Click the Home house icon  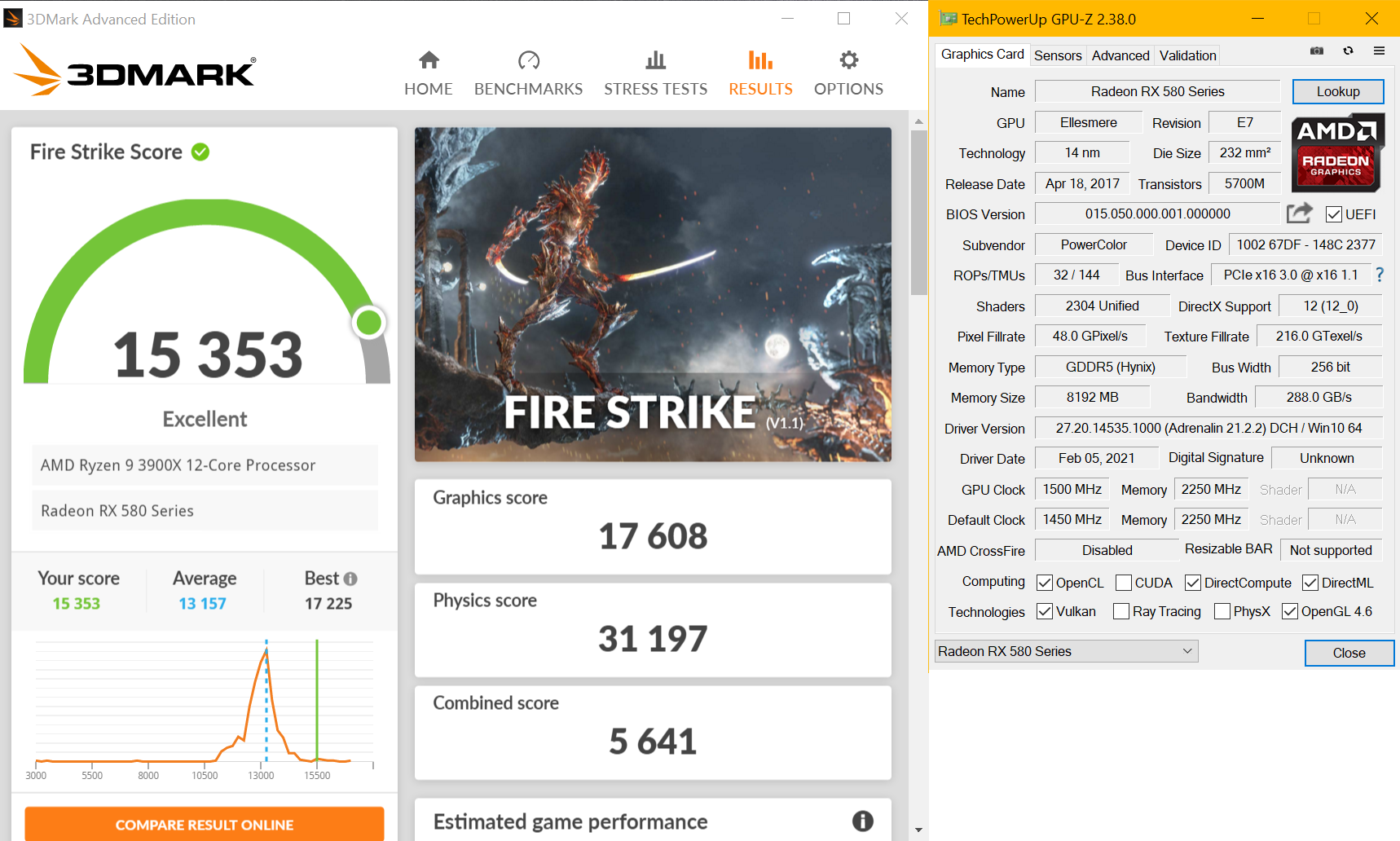coord(429,60)
